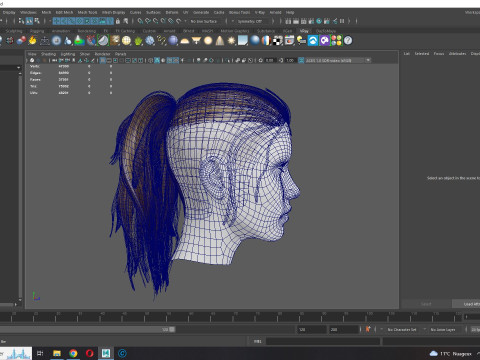Open the light bulb lister shelf icon
480x360 pixels.
301,41
